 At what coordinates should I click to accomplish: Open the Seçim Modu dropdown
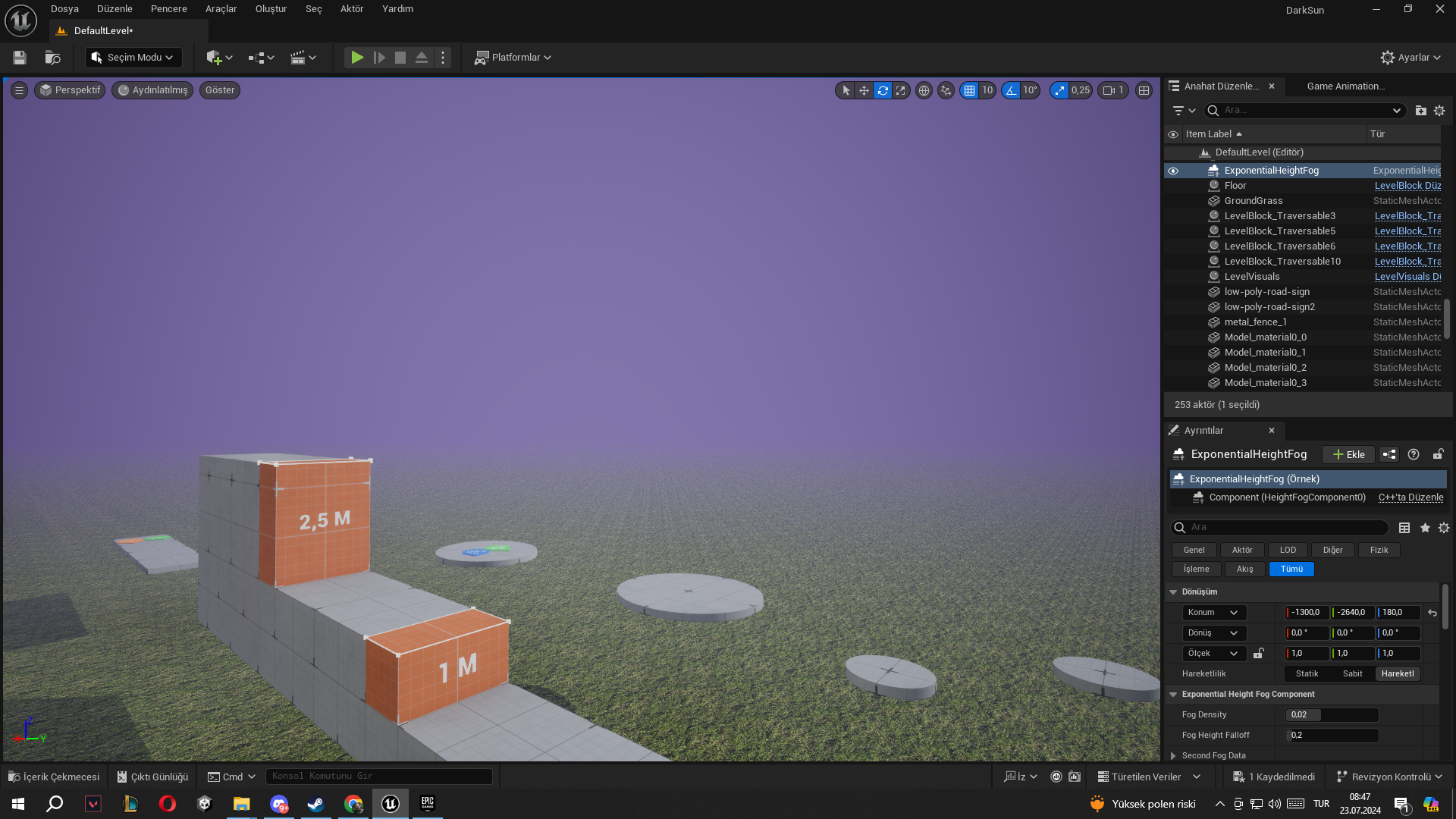click(x=133, y=58)
